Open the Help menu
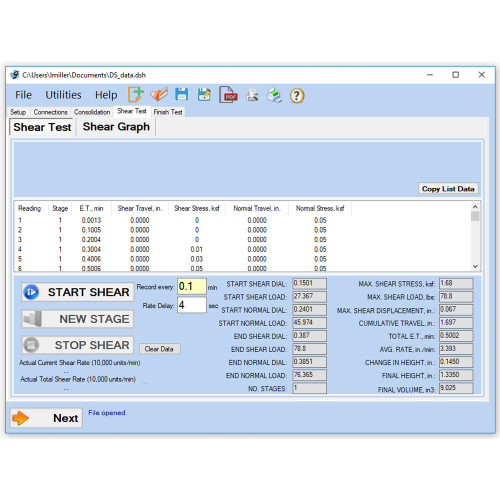This screenshot has height=500, width=500. coord(106,95)
